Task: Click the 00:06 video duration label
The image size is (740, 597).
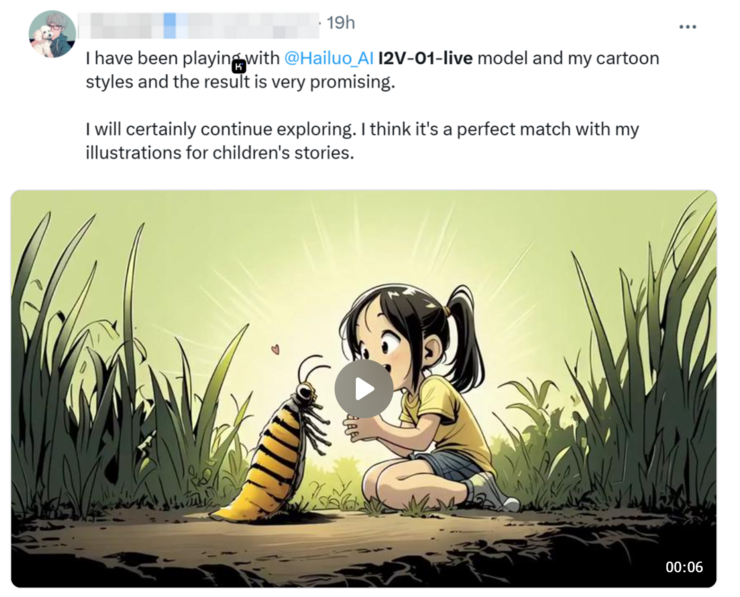Action: (x=684, y=567)
